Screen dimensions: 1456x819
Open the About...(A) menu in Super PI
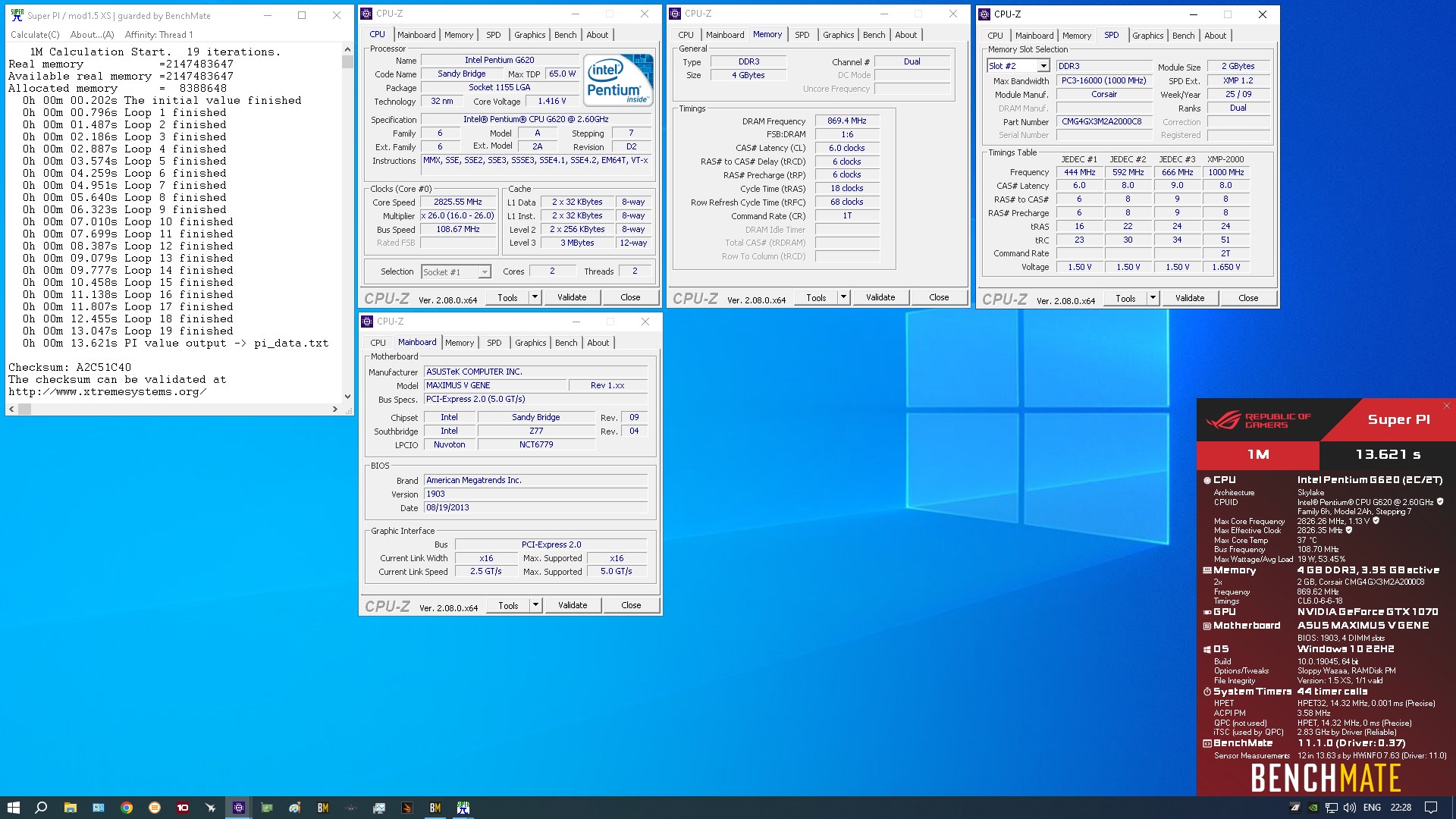point(92,35)
